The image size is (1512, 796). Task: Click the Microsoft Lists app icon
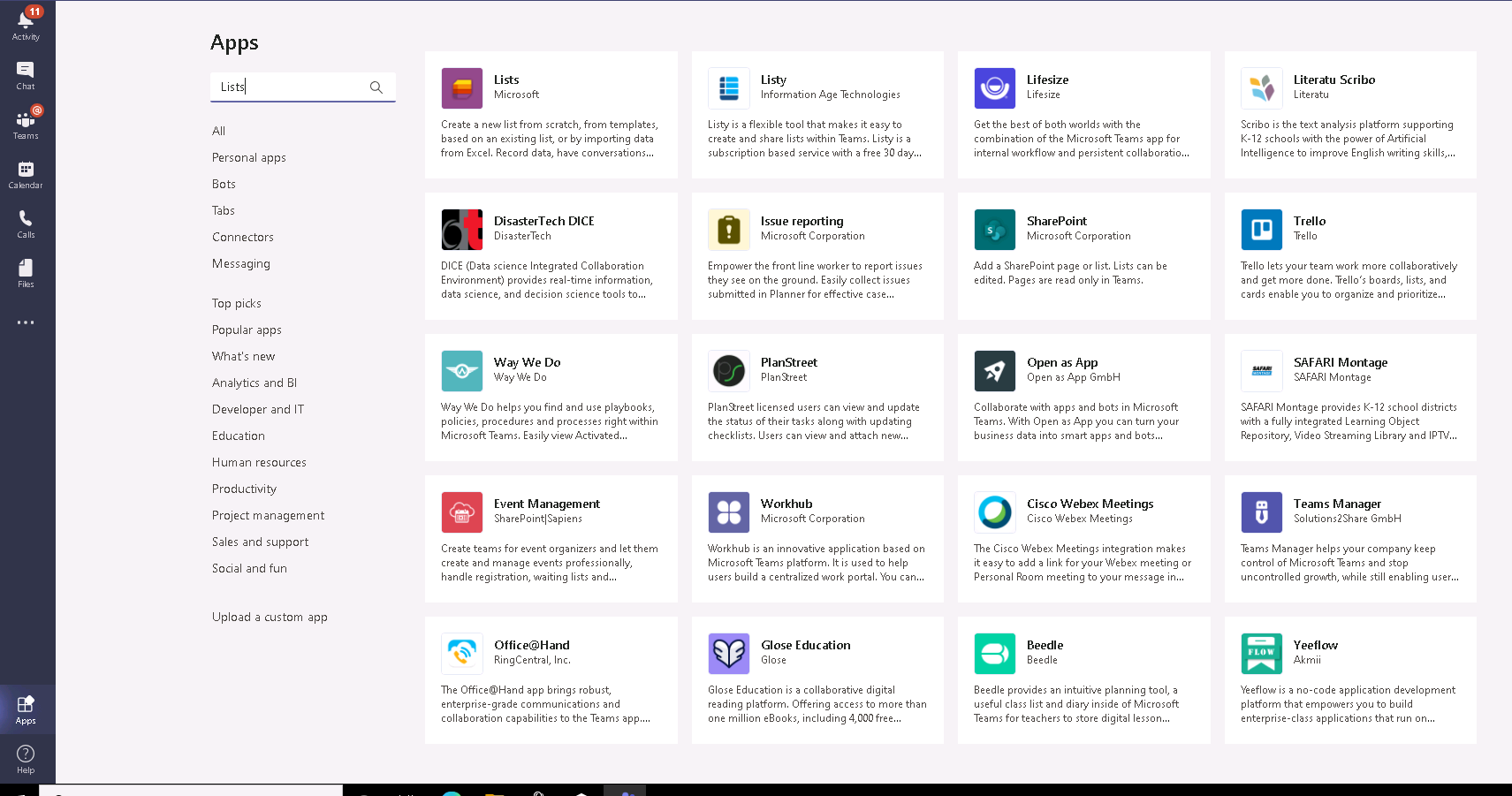462,88
